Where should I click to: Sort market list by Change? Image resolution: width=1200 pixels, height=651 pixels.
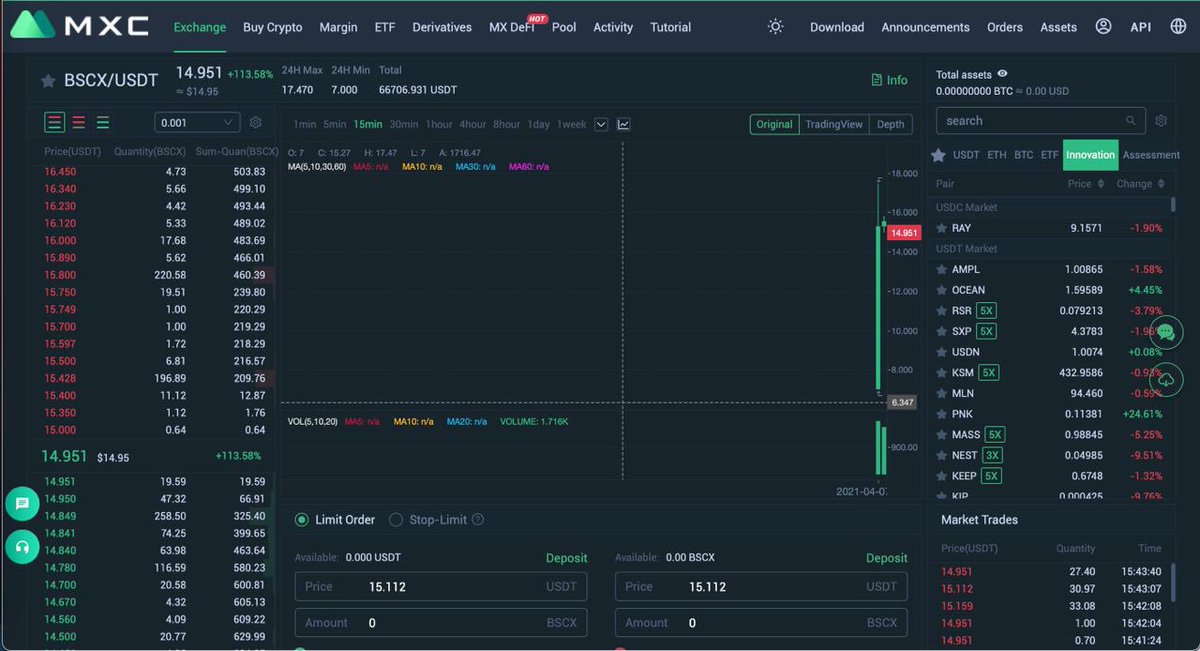click(x=1140, y=184)
